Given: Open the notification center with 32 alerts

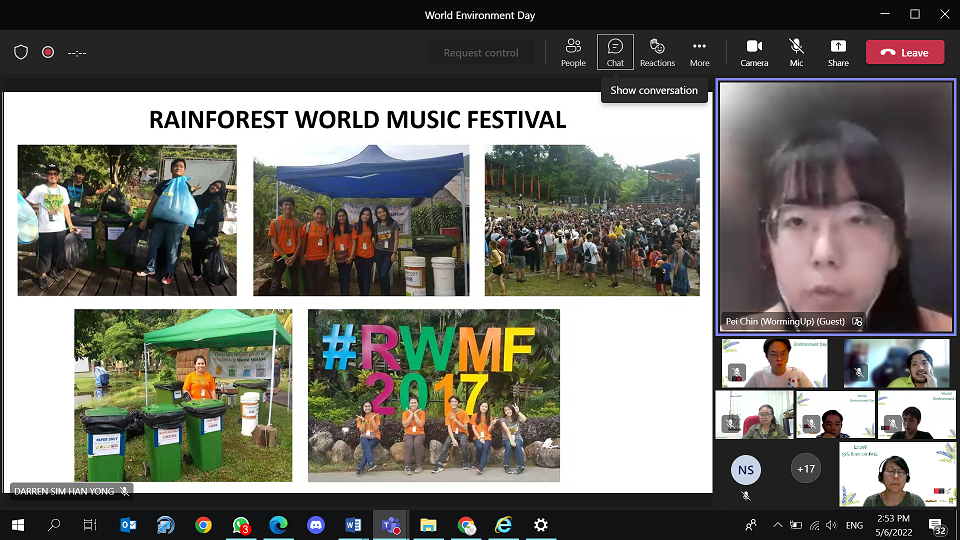Looking at the screenshot, I should click(937, 526).
